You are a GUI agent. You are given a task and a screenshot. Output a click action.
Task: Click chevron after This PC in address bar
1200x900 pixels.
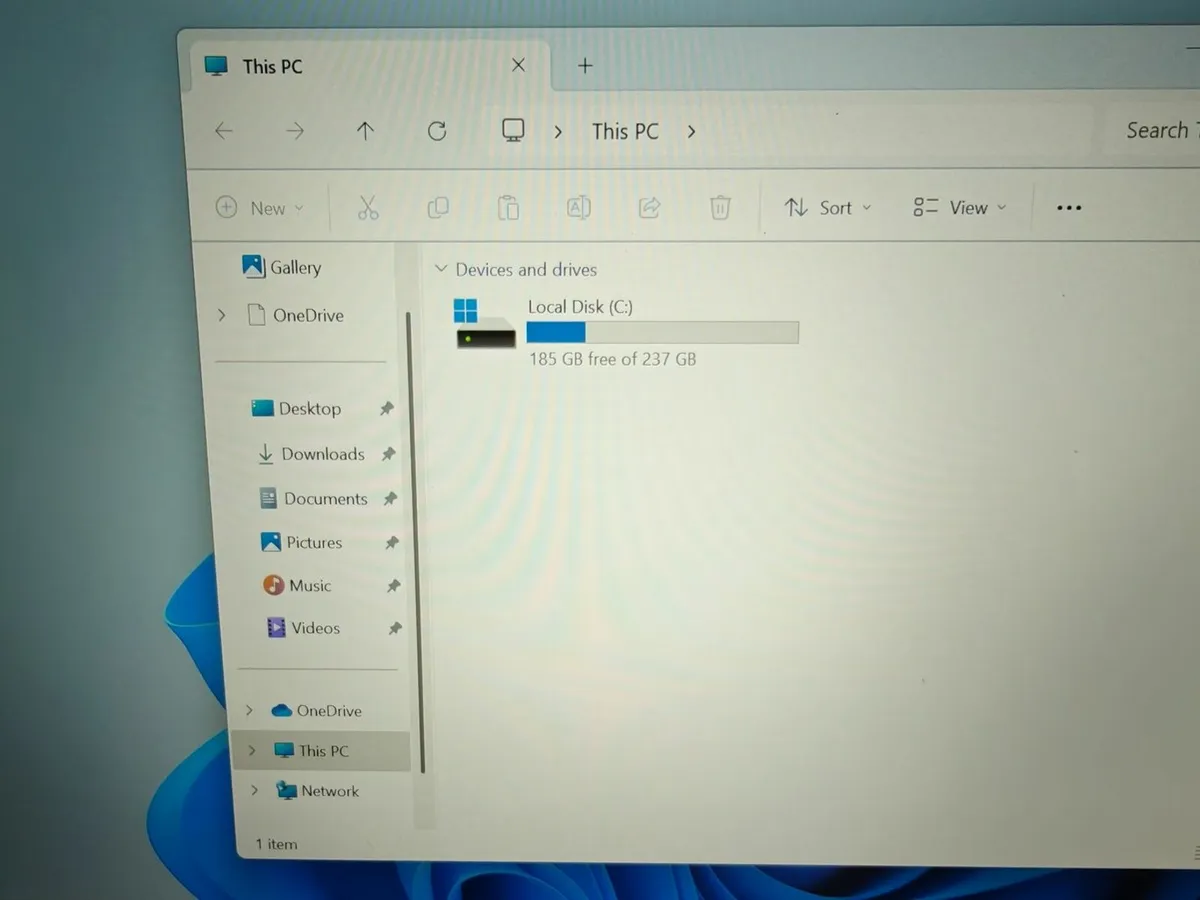[x=691, y=131]
